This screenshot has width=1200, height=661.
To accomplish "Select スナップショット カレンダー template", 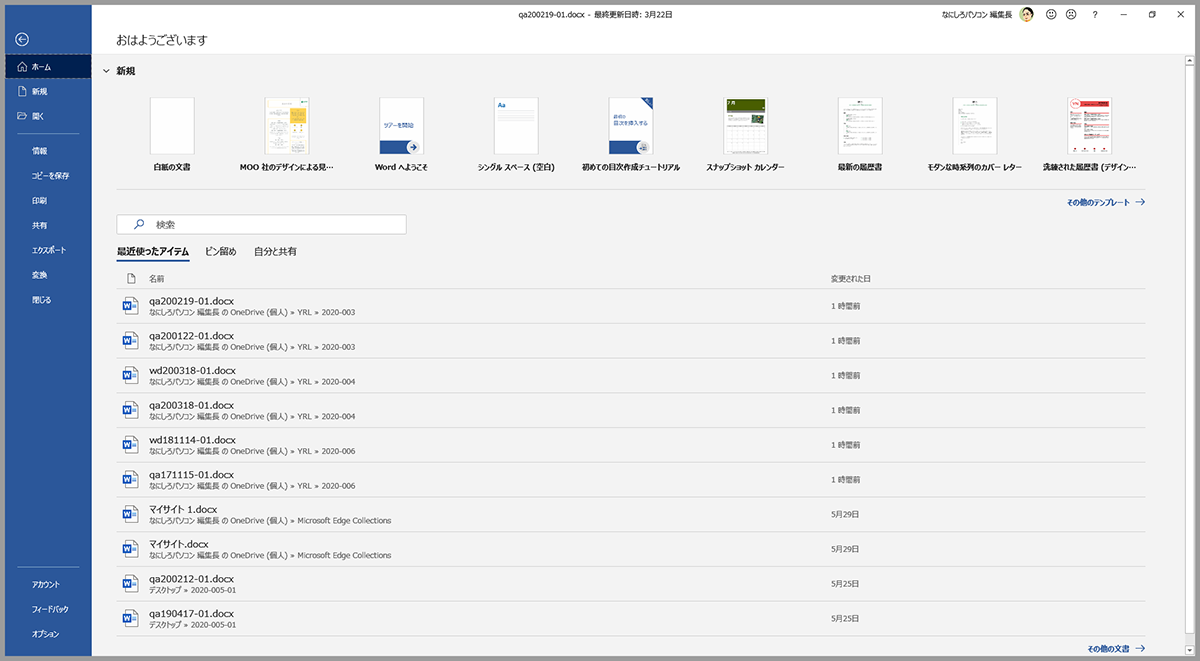I will point(745,135).
